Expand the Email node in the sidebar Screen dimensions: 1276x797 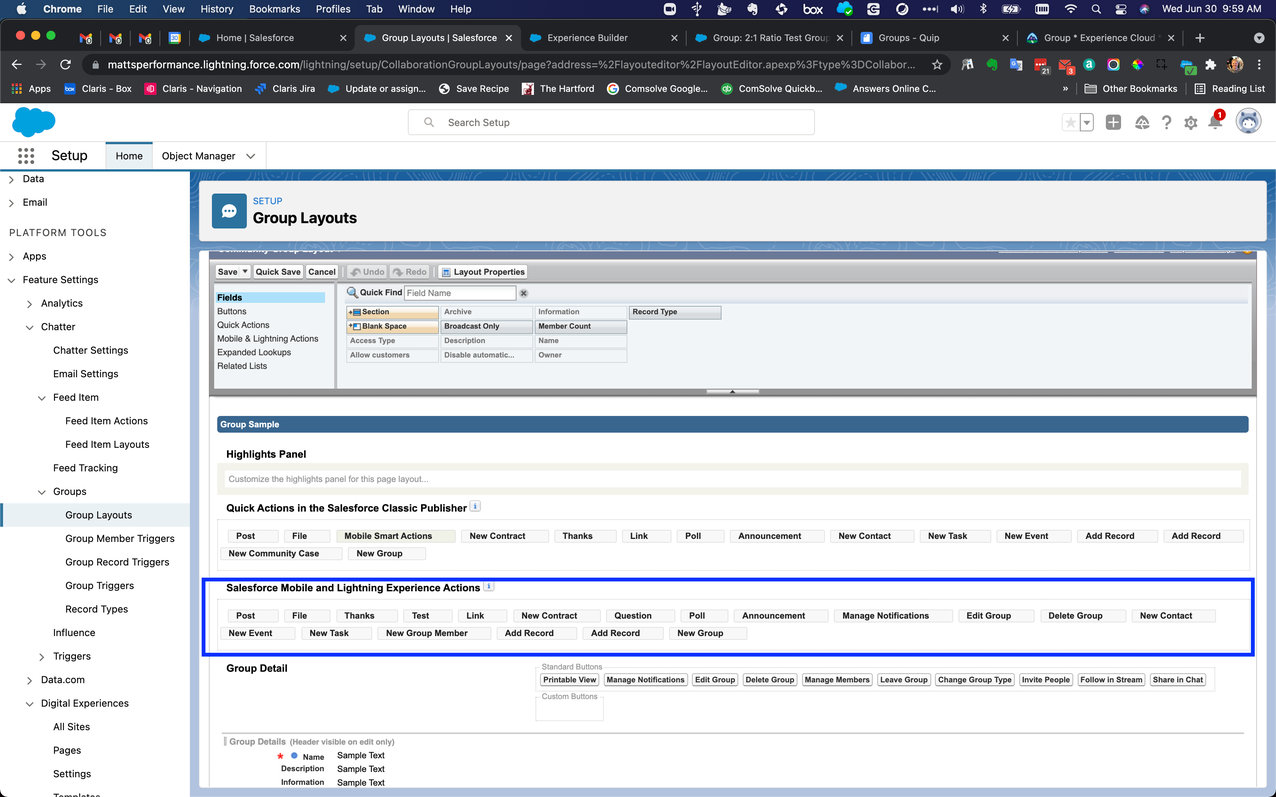coord(11,202)
